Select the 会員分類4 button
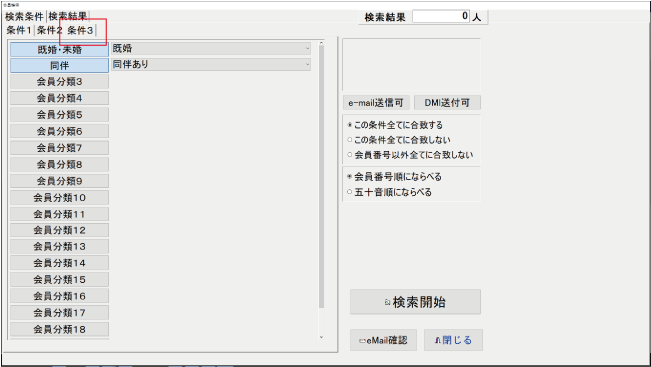 point(59,98)
